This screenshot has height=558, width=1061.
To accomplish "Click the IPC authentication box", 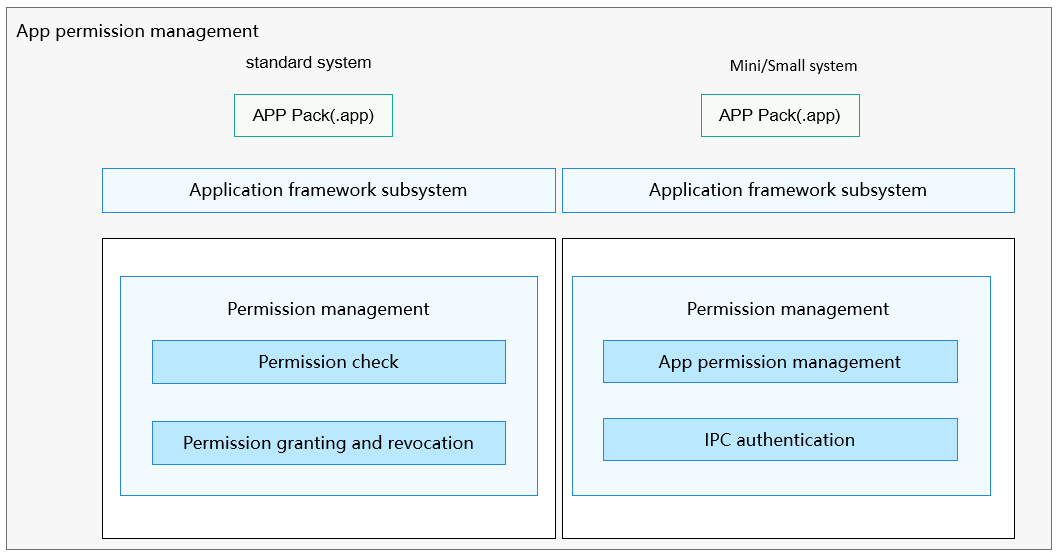I will point(780,440).
